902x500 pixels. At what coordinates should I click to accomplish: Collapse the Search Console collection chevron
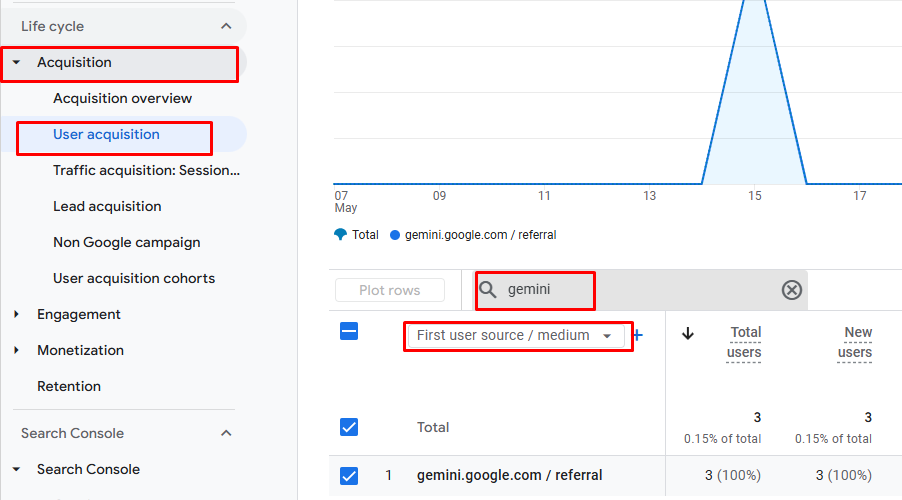(x=226, y=433)
